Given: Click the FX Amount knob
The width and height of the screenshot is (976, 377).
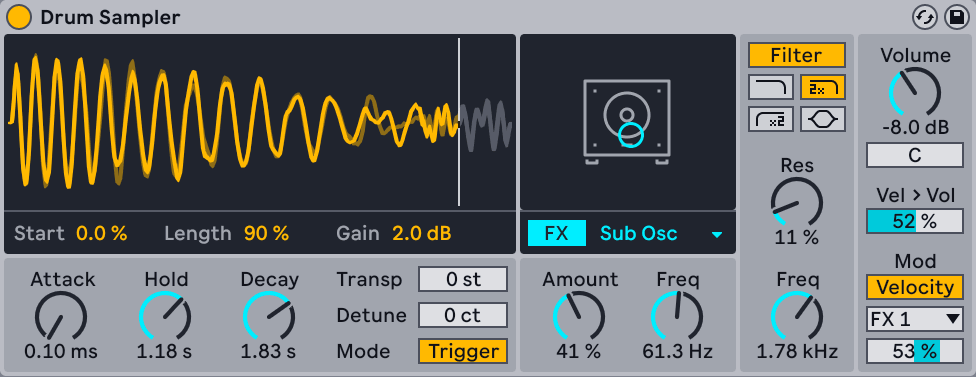Looking at the screenshot, I should tap(579, 316).
